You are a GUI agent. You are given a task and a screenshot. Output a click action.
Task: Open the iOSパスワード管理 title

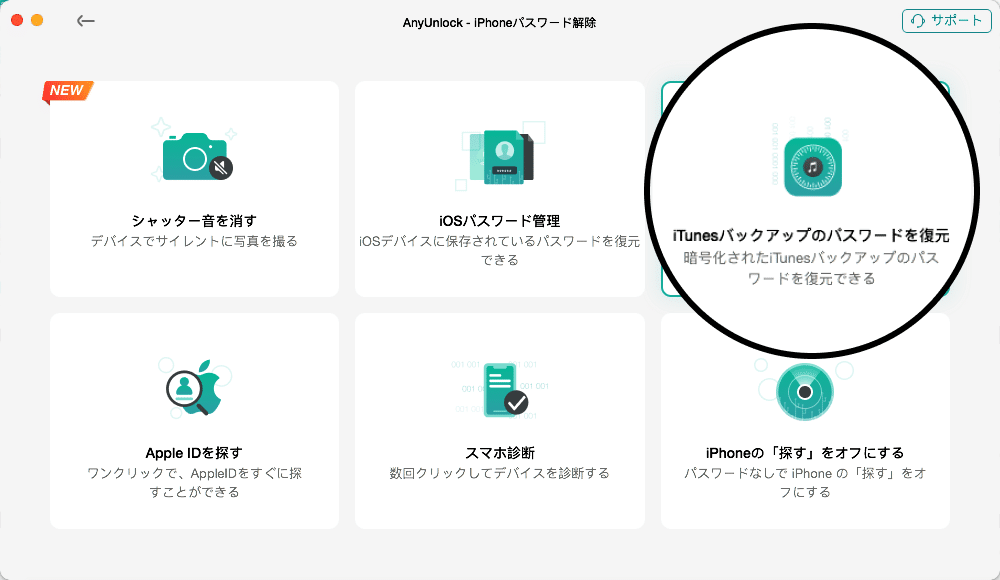click(x=499, y=221)
